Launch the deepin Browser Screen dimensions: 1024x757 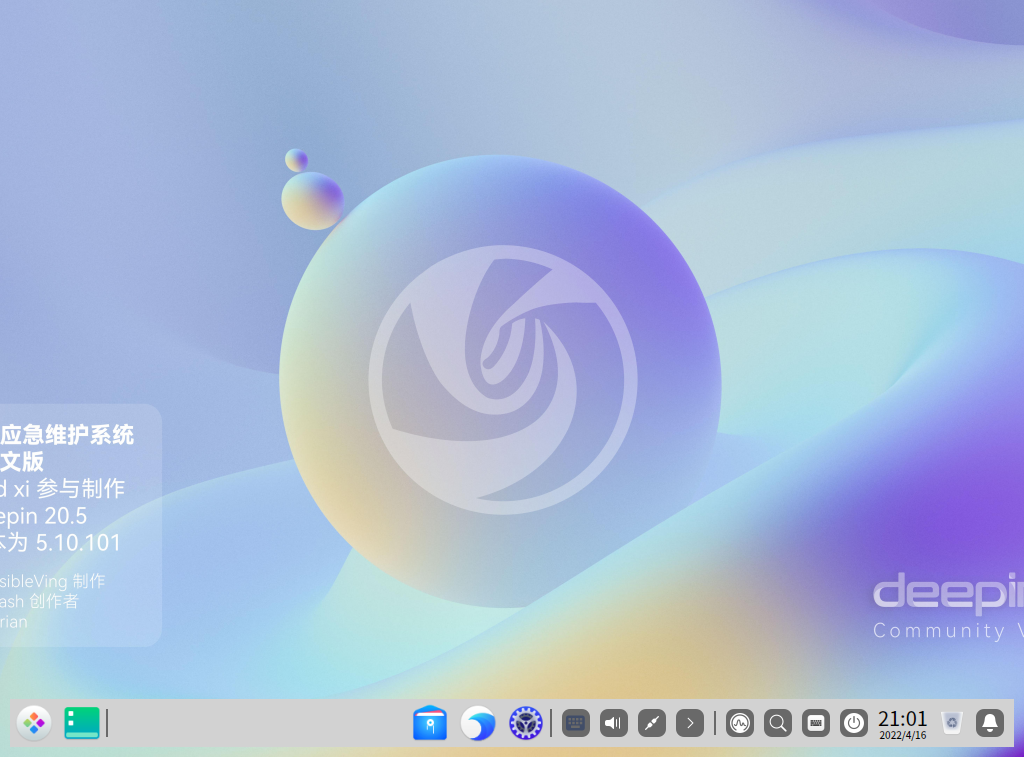pyautogui.click(x=478, y=722)
